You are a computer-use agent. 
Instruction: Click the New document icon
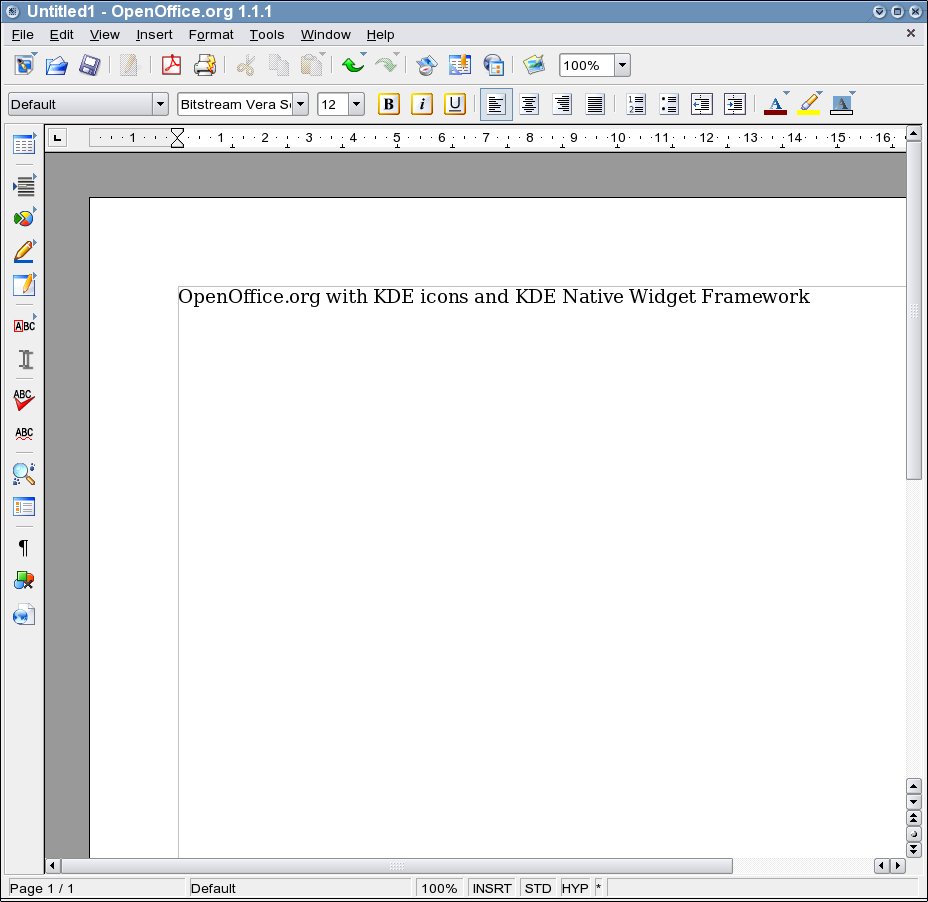click(24, 65)
